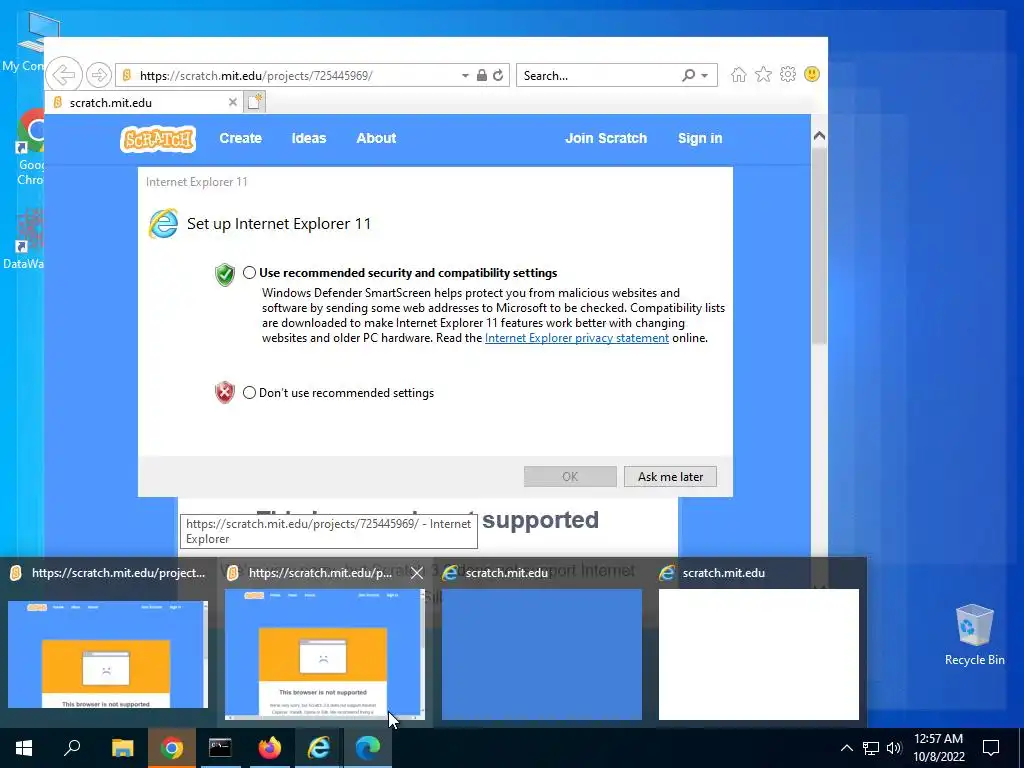Click the grayed OK button
This screenshot has height=768, width=1024.
(x=570, y=477)
